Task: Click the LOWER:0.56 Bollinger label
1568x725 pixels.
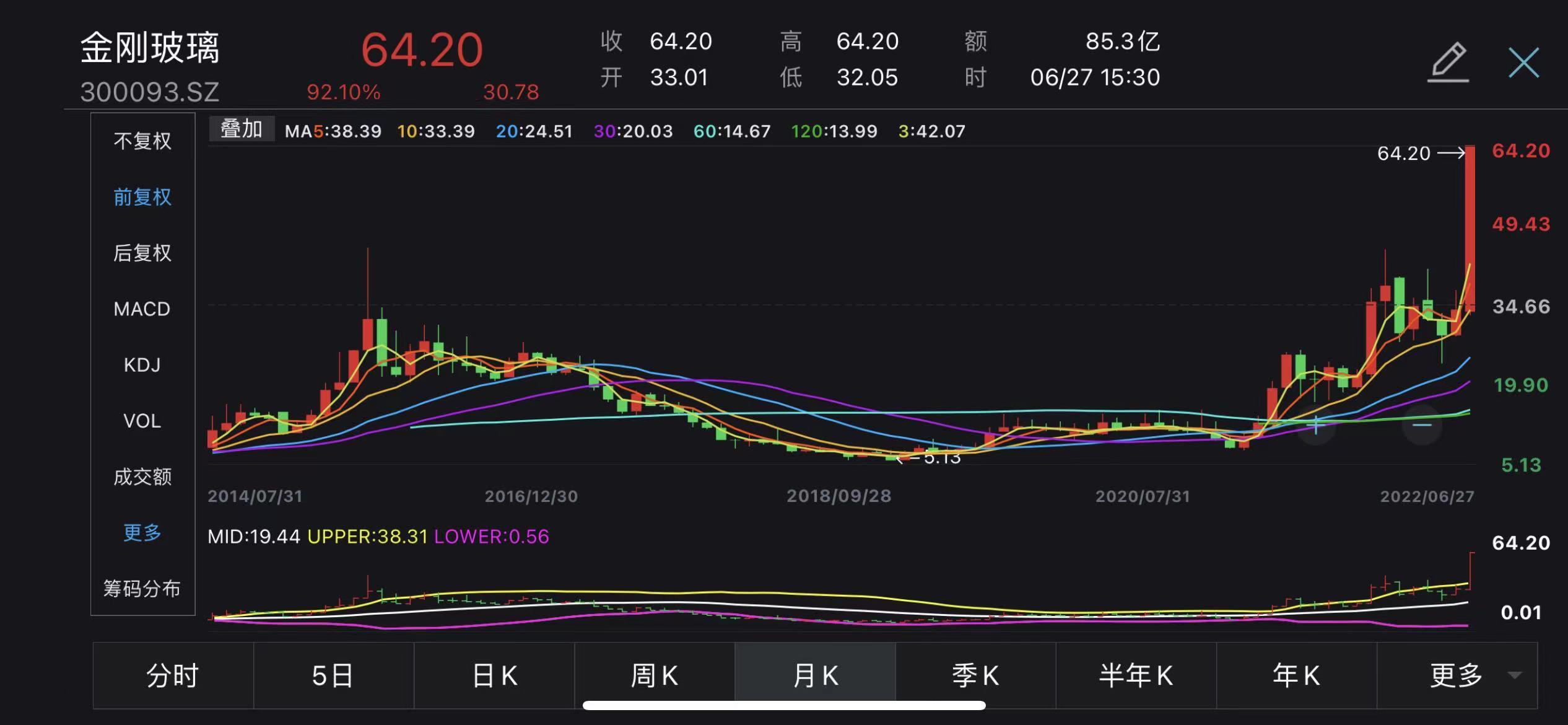Action: 492,537
